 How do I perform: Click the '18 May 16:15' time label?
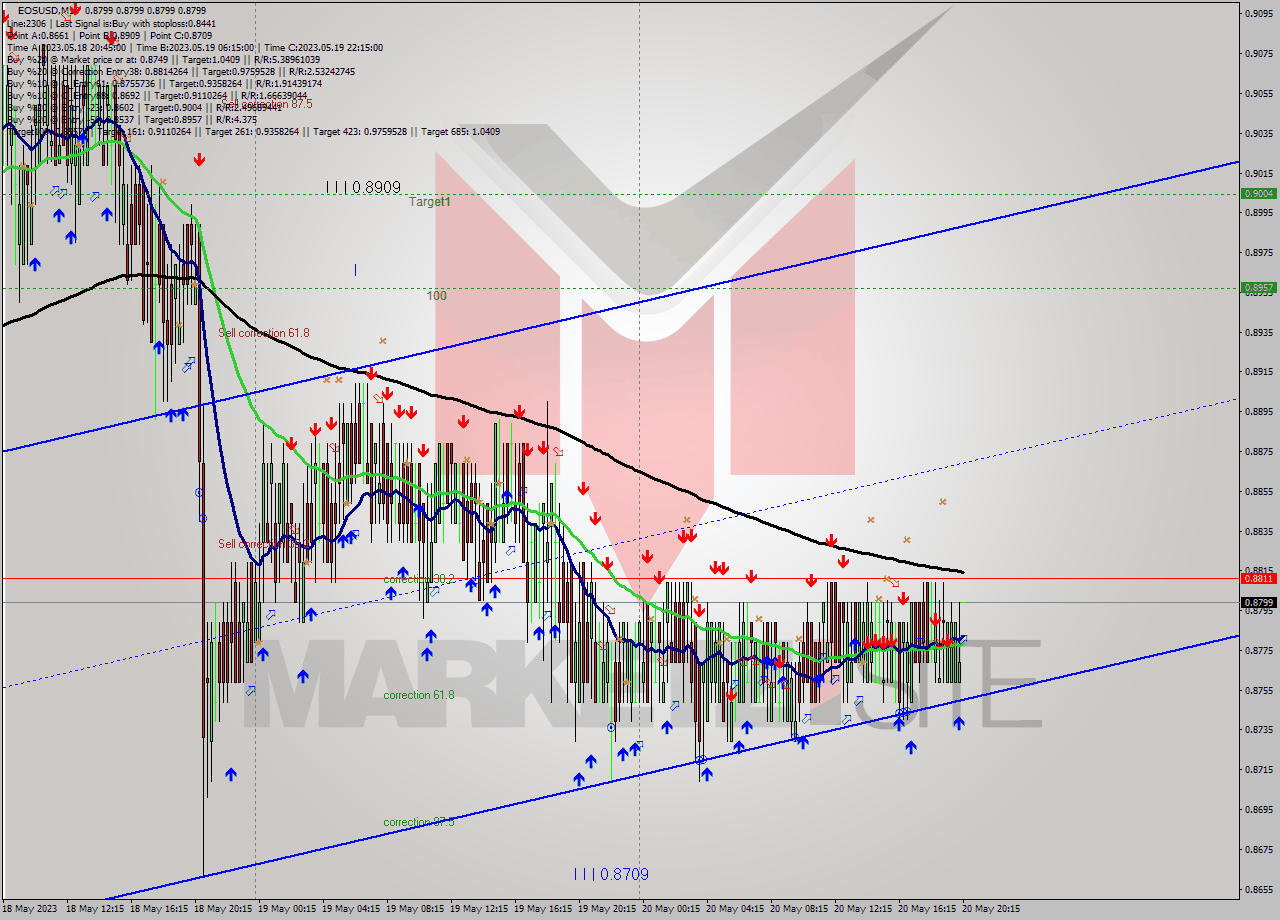click(x=158, y=909)
